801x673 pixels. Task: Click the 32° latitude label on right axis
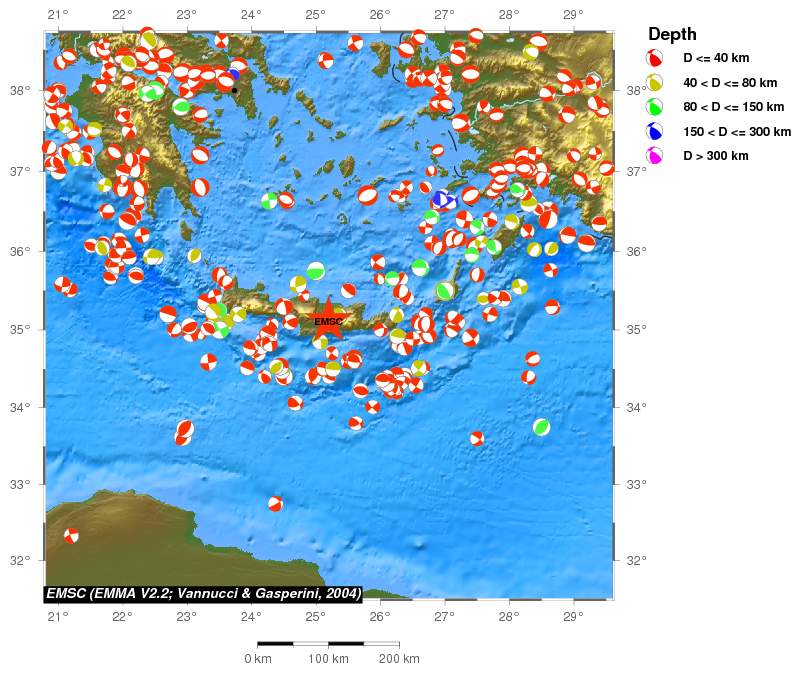pos(635,560)
